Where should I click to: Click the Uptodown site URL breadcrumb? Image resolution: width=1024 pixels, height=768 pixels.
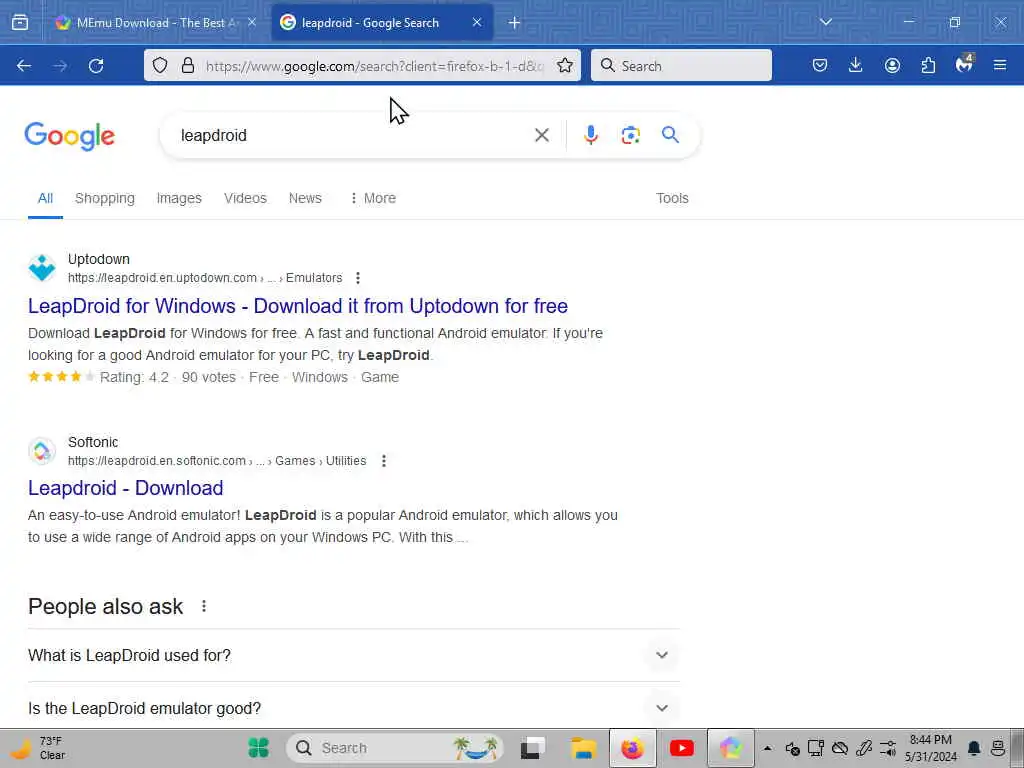[205, 278]
